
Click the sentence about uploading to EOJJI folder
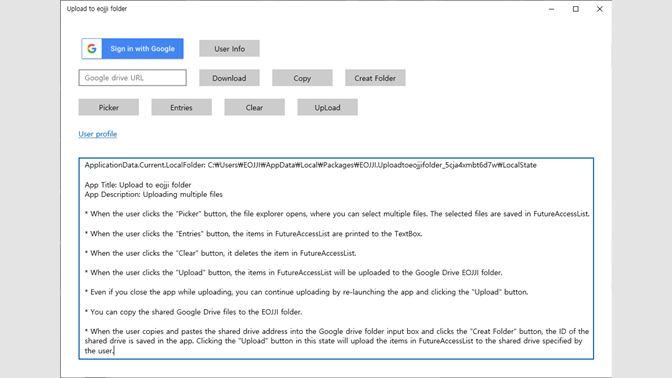click(294, 273)
